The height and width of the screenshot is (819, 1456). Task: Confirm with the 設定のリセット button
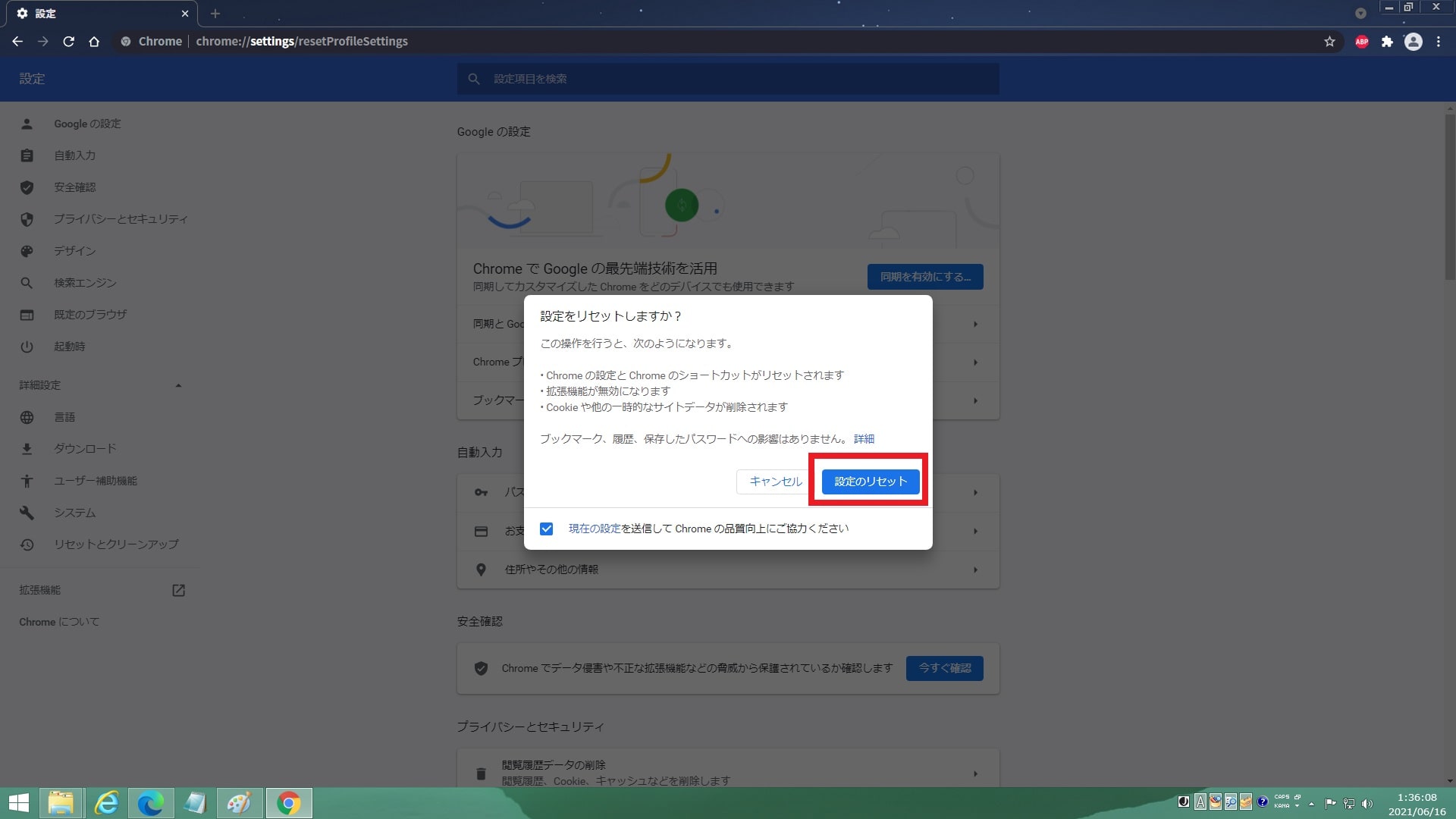tap(871, 482)
